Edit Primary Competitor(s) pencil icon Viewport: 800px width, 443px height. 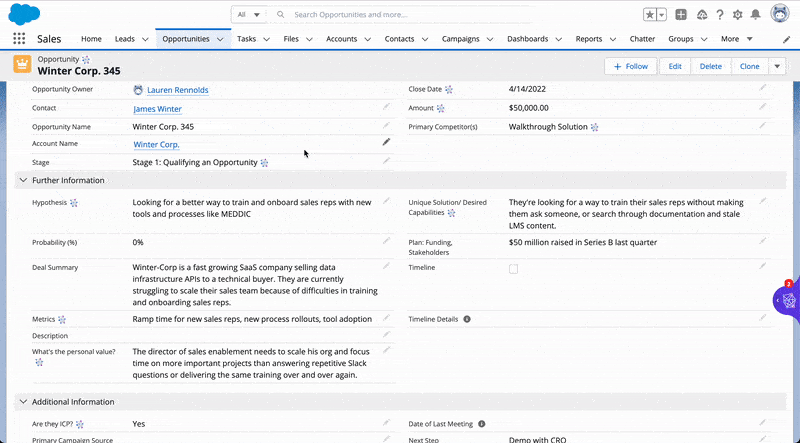pos(763,126)
